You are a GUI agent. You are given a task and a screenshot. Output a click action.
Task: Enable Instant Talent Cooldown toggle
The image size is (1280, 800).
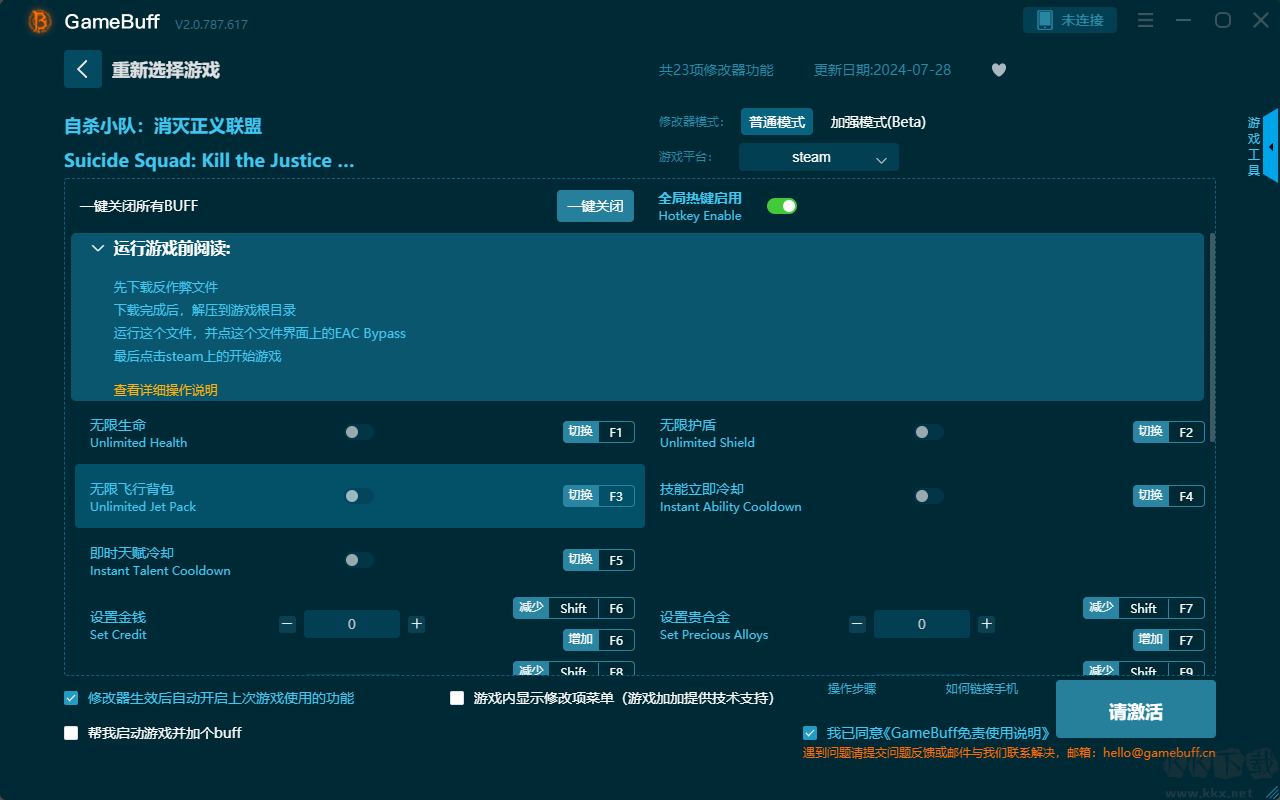(x=359, y=560)
